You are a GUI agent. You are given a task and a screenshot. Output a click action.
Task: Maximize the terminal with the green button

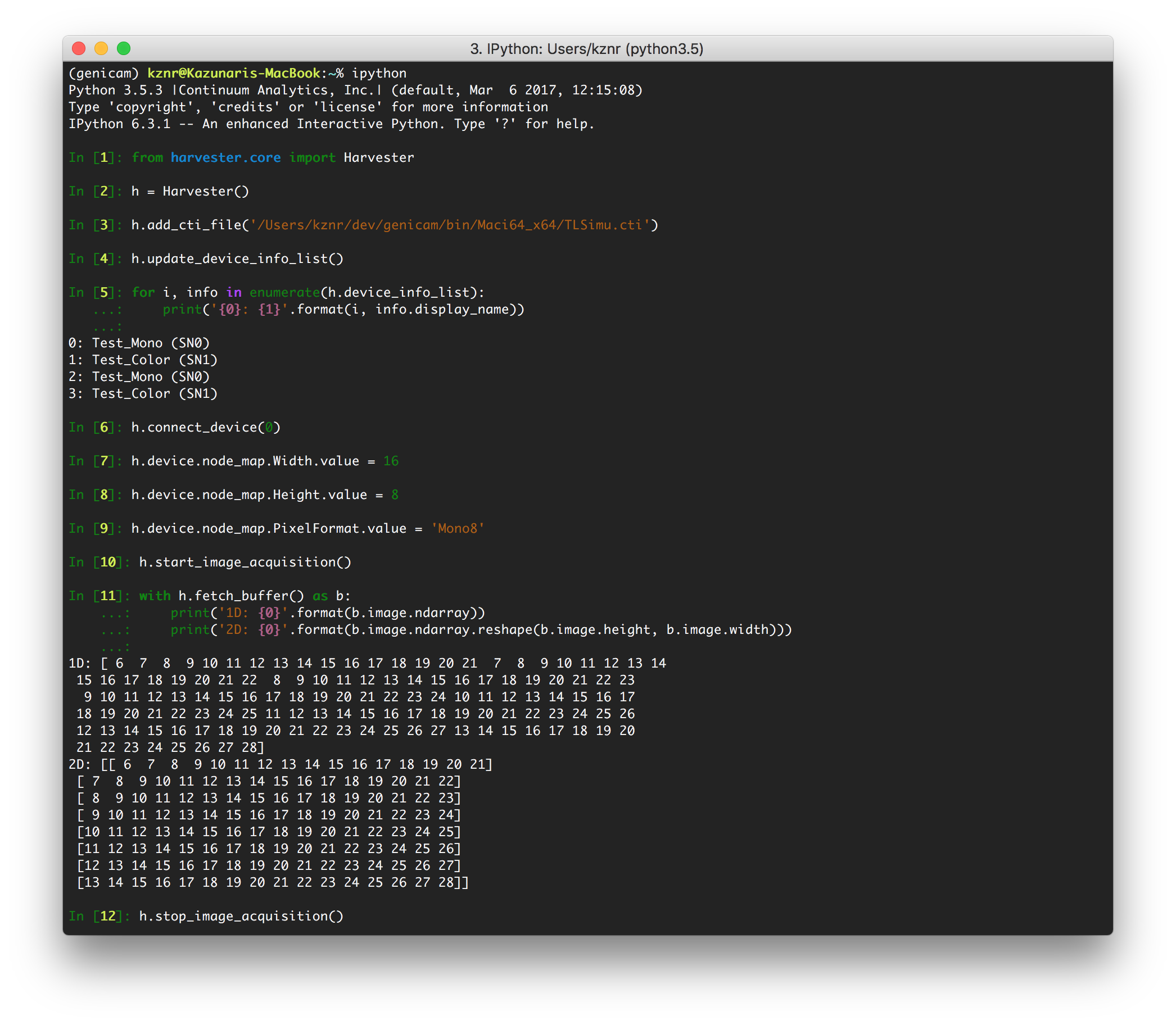coord(124,49)
